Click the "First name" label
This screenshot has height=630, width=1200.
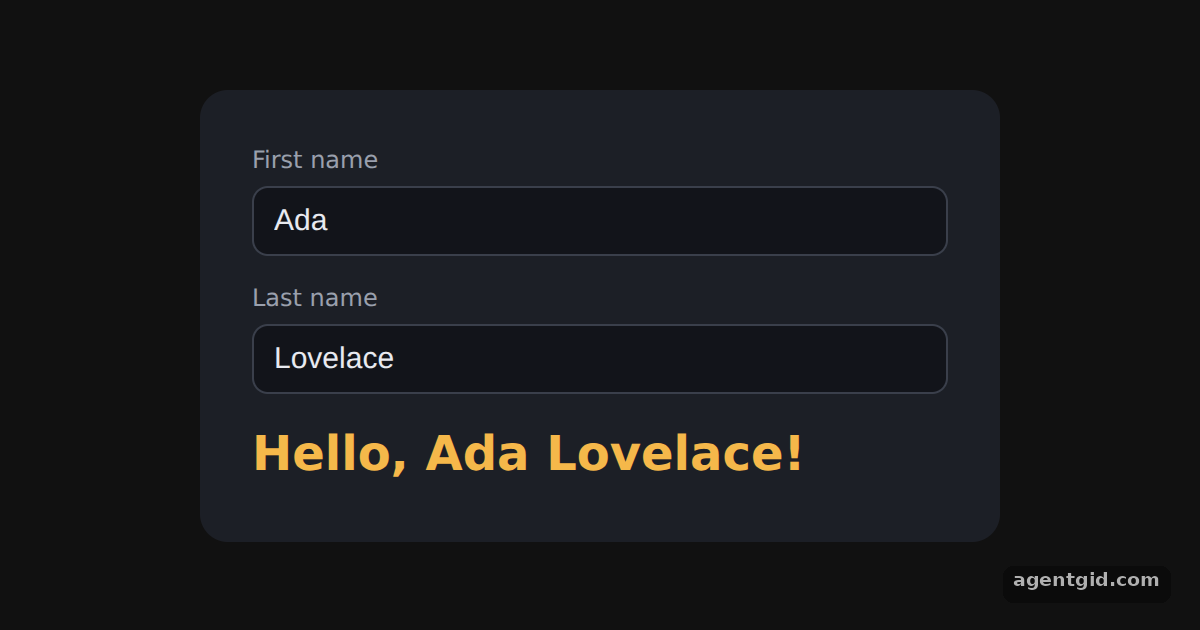tap(315, 160)
